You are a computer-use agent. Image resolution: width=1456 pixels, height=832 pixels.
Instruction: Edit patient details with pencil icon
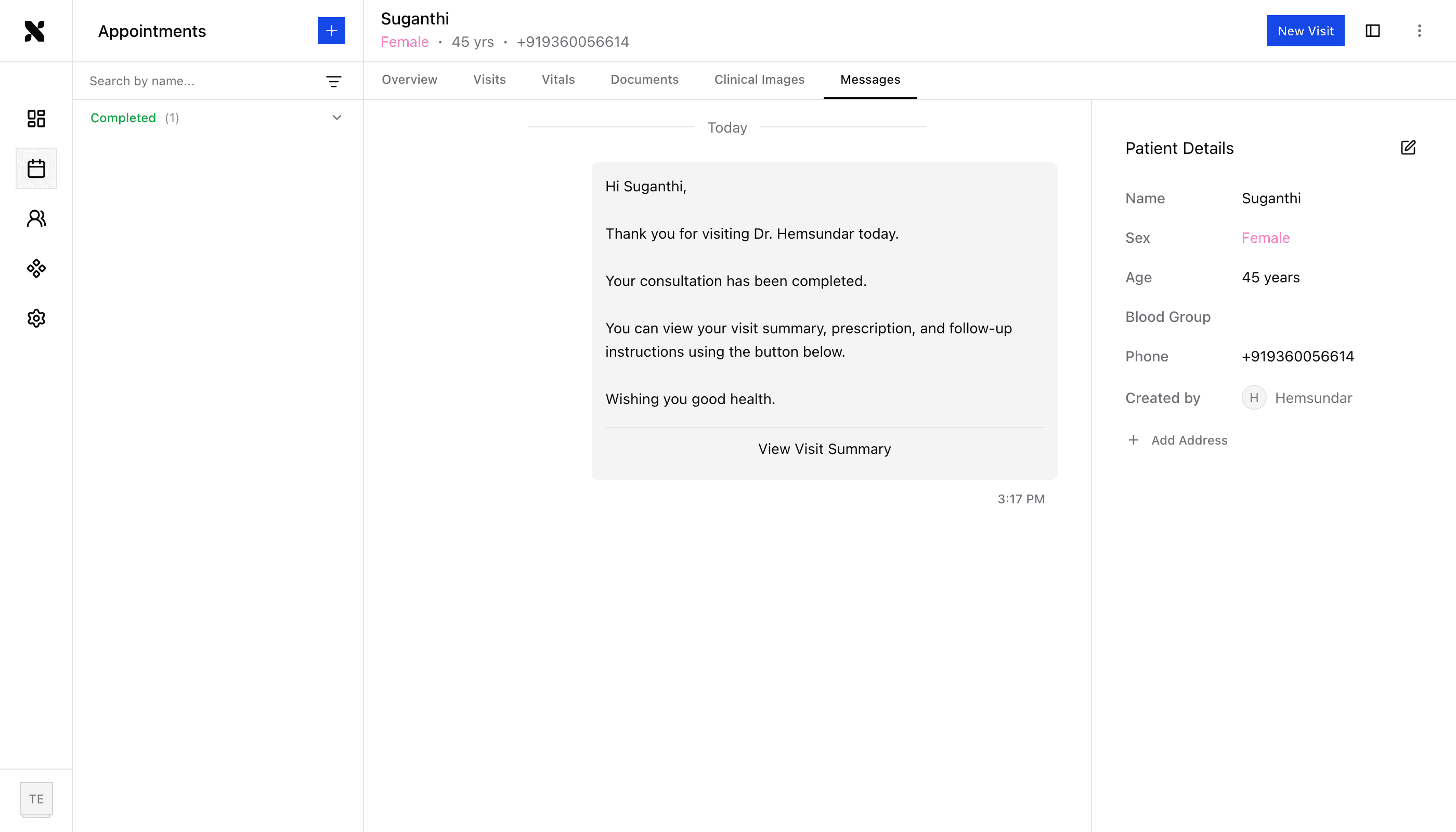(1409, 148)
